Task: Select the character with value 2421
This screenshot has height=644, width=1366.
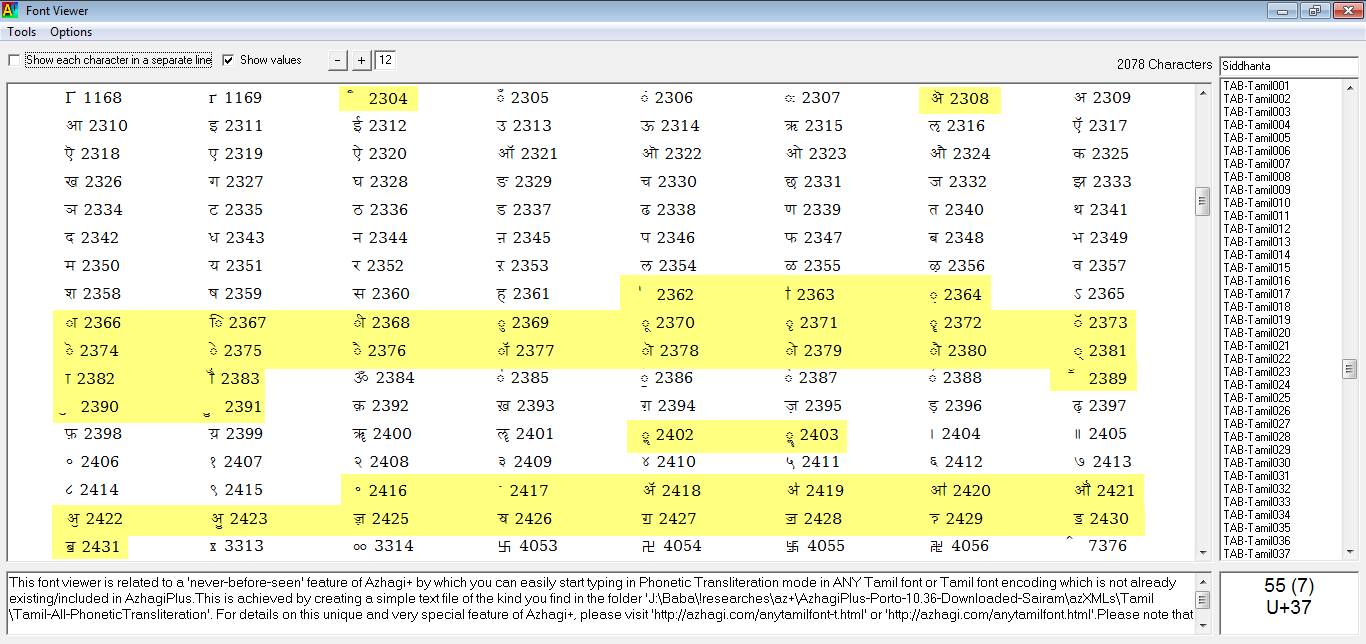Action: tap(1105, 490)
